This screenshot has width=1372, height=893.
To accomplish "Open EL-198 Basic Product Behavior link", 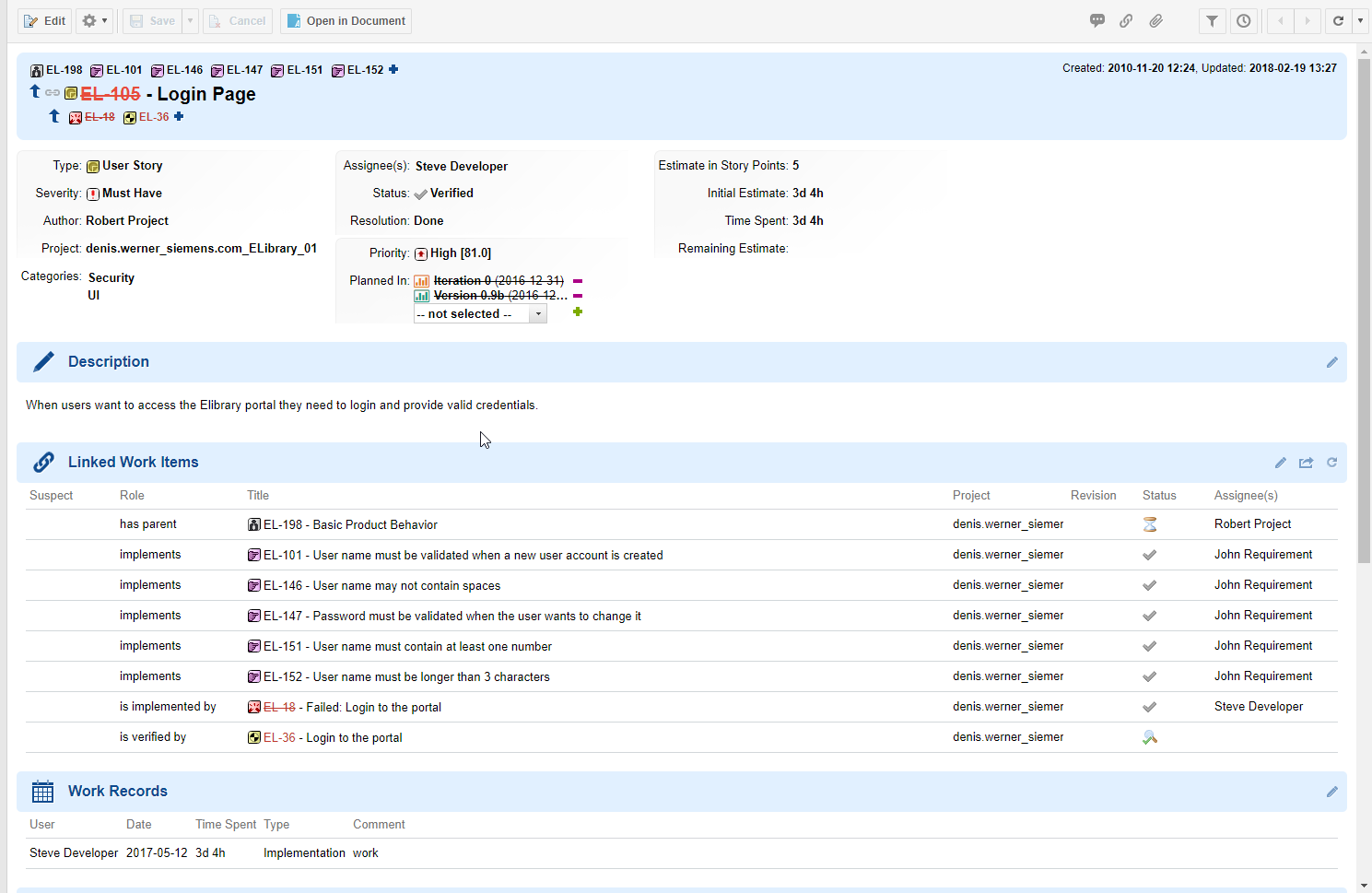I will click(x=350, y=524).
